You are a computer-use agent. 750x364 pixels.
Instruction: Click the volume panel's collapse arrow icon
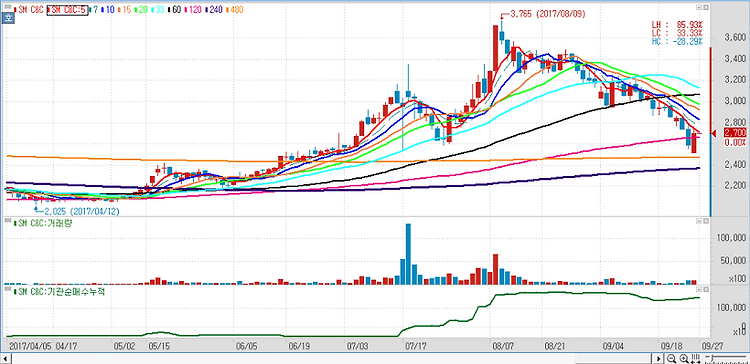click(699, 221)
